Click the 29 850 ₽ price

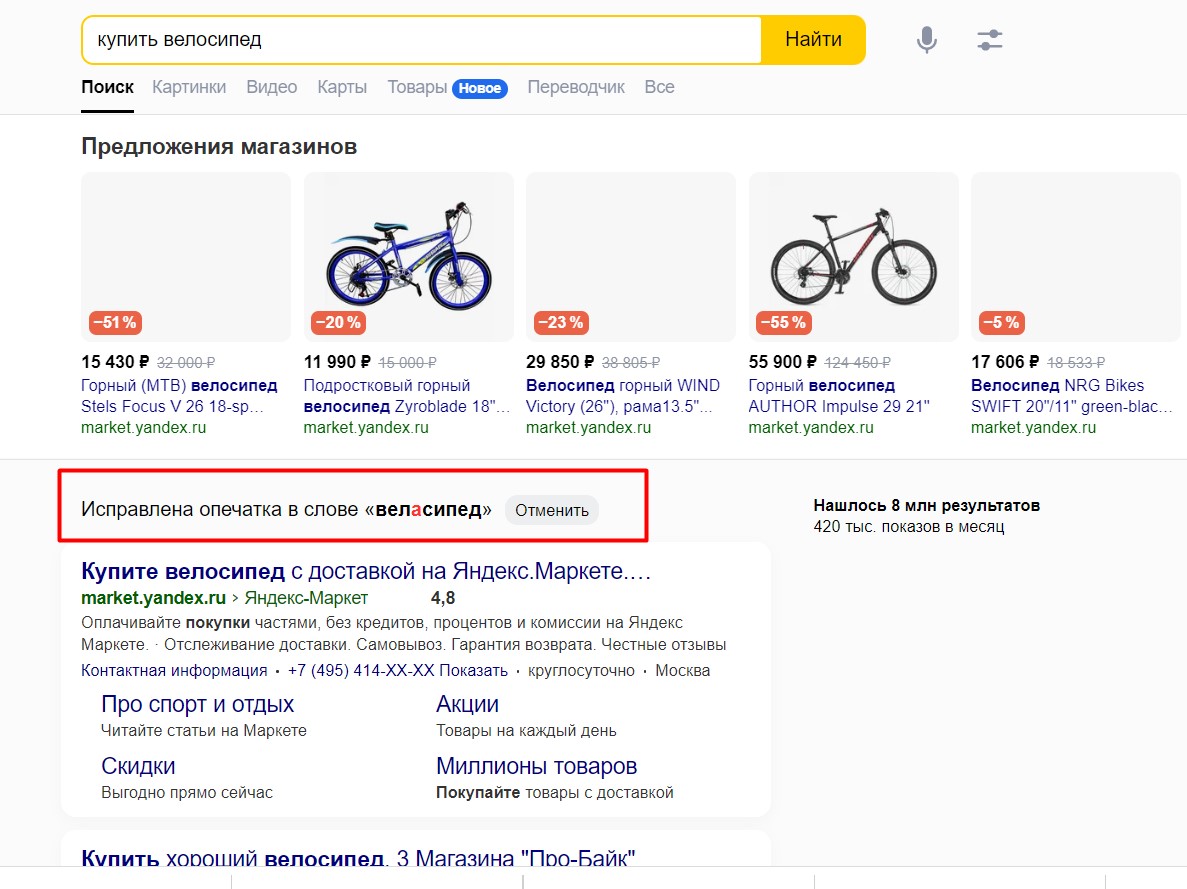[x=560, y=362]
